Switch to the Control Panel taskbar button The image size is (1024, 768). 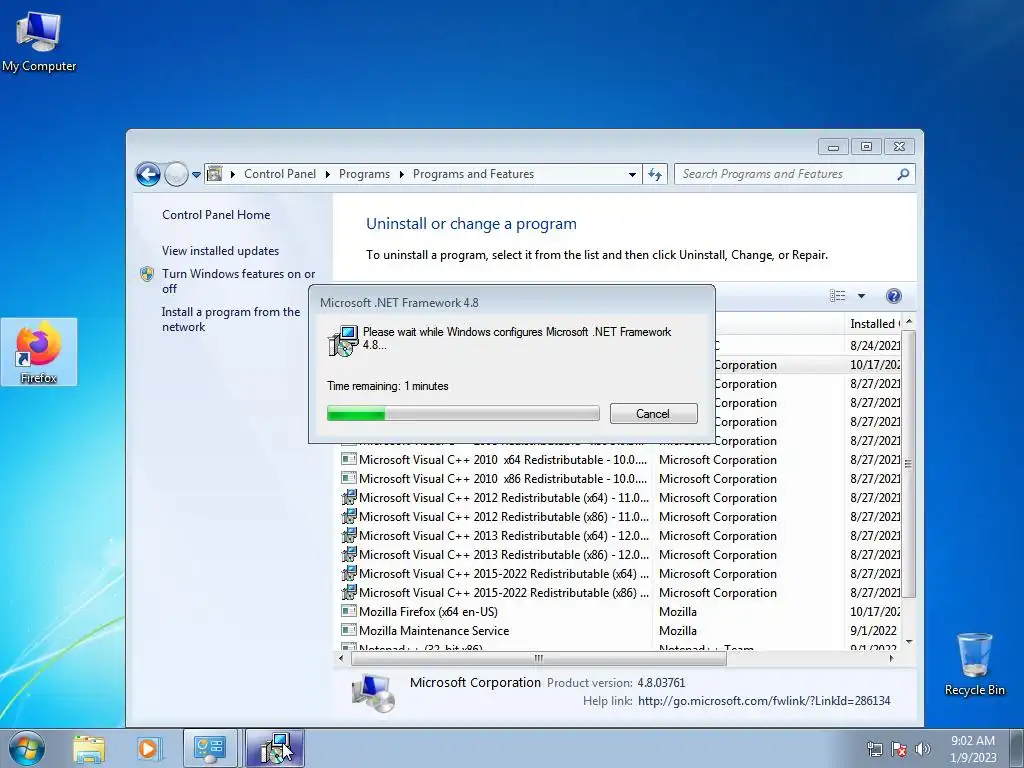210,749
